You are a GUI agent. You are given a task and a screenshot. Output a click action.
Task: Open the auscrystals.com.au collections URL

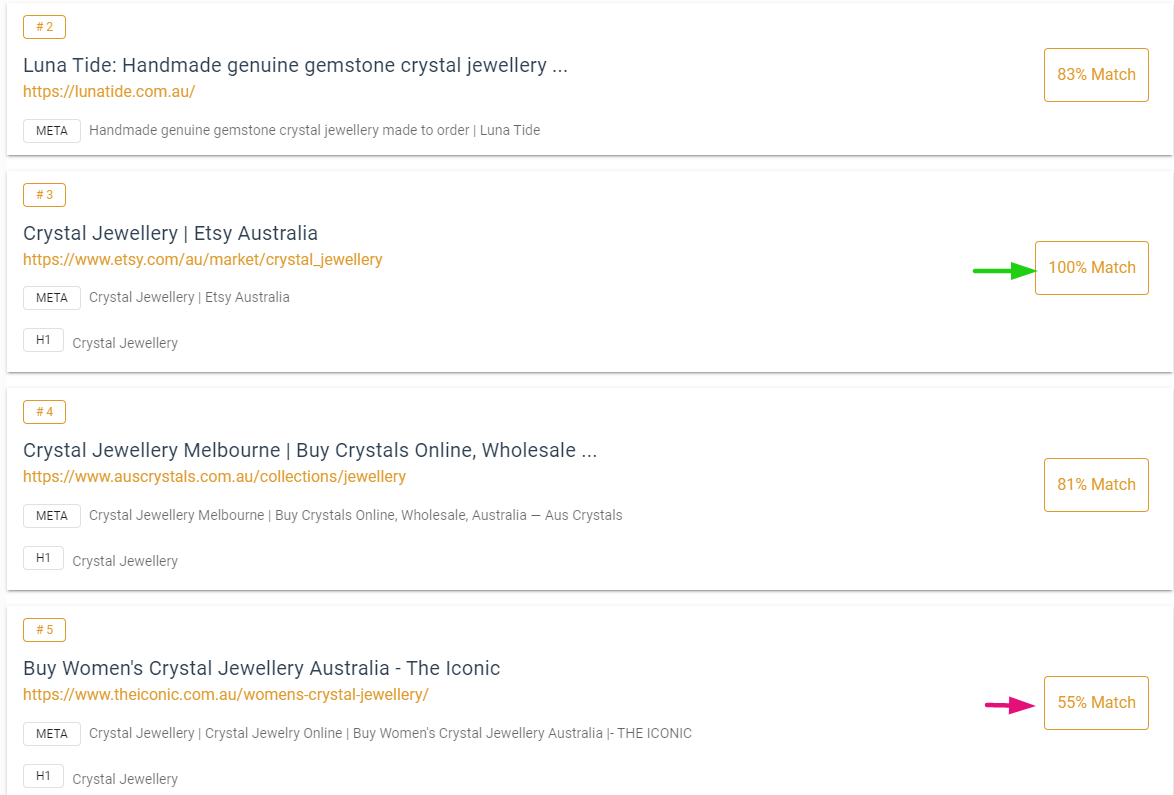point(214,476)
